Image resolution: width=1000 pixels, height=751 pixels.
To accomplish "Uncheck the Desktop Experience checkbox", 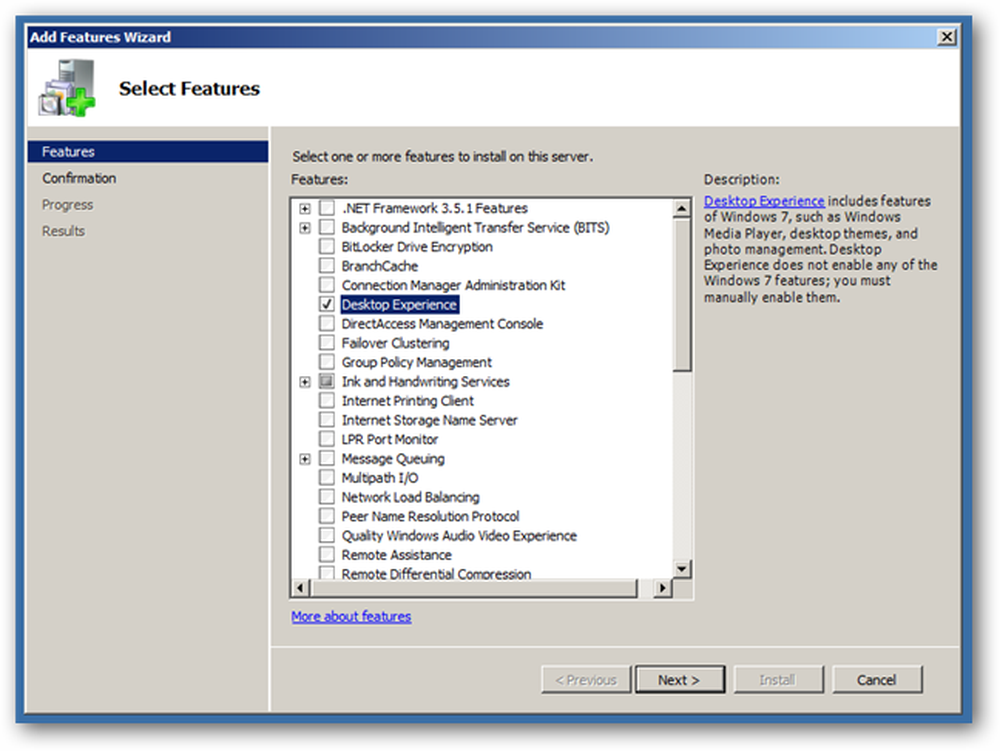I will [x=327, y=304].
